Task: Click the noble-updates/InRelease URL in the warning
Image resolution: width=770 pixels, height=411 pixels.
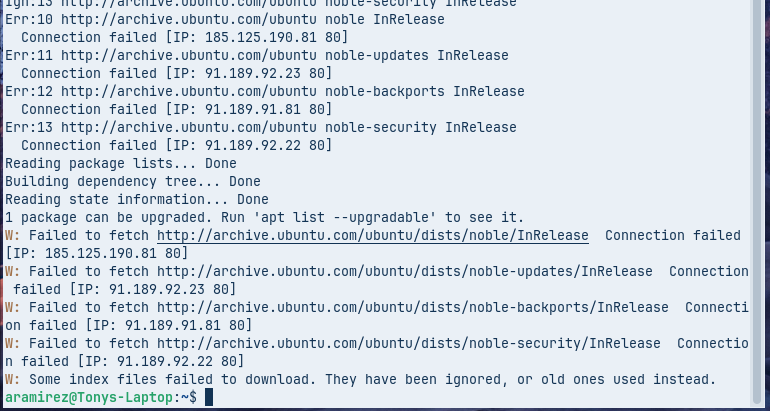Action: [x=404, y=271]
